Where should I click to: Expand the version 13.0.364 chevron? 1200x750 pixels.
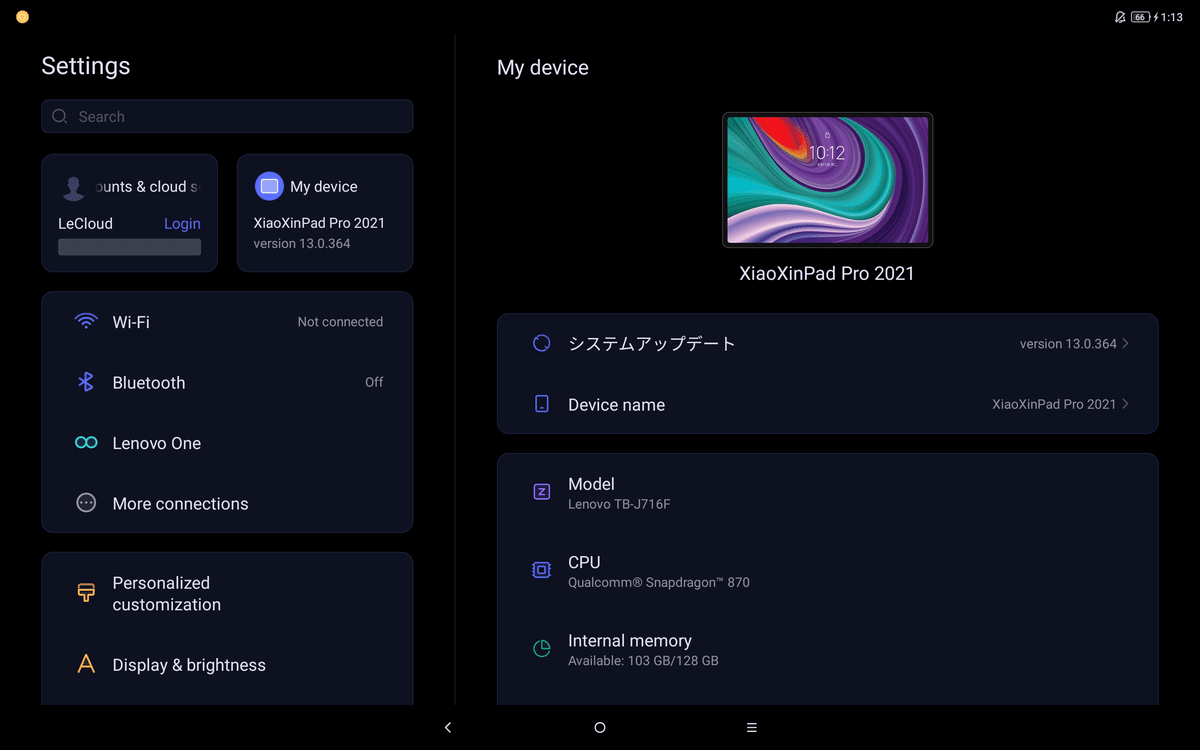(x=1125, y=343)
